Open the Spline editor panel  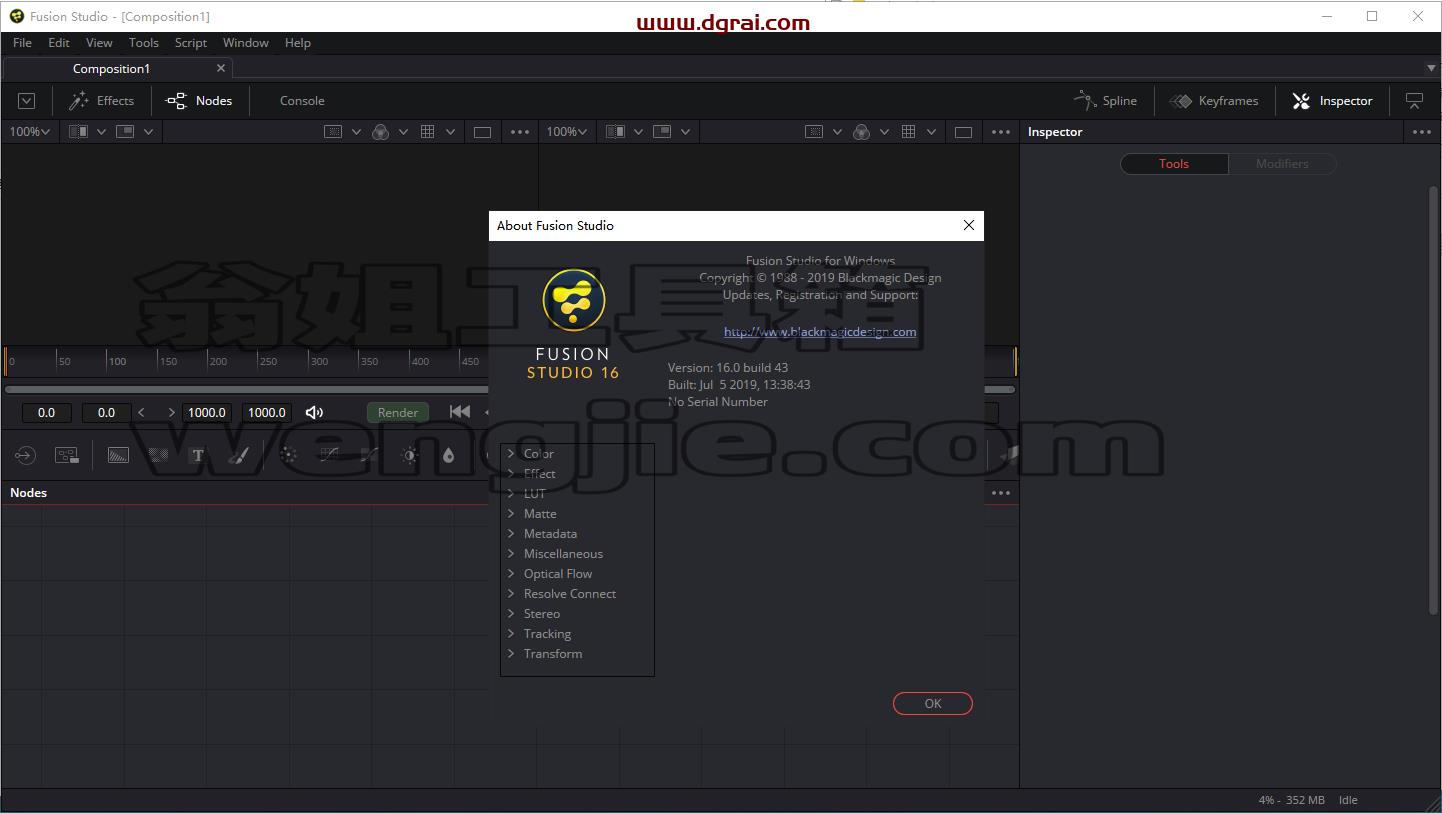pos(1105,101)
